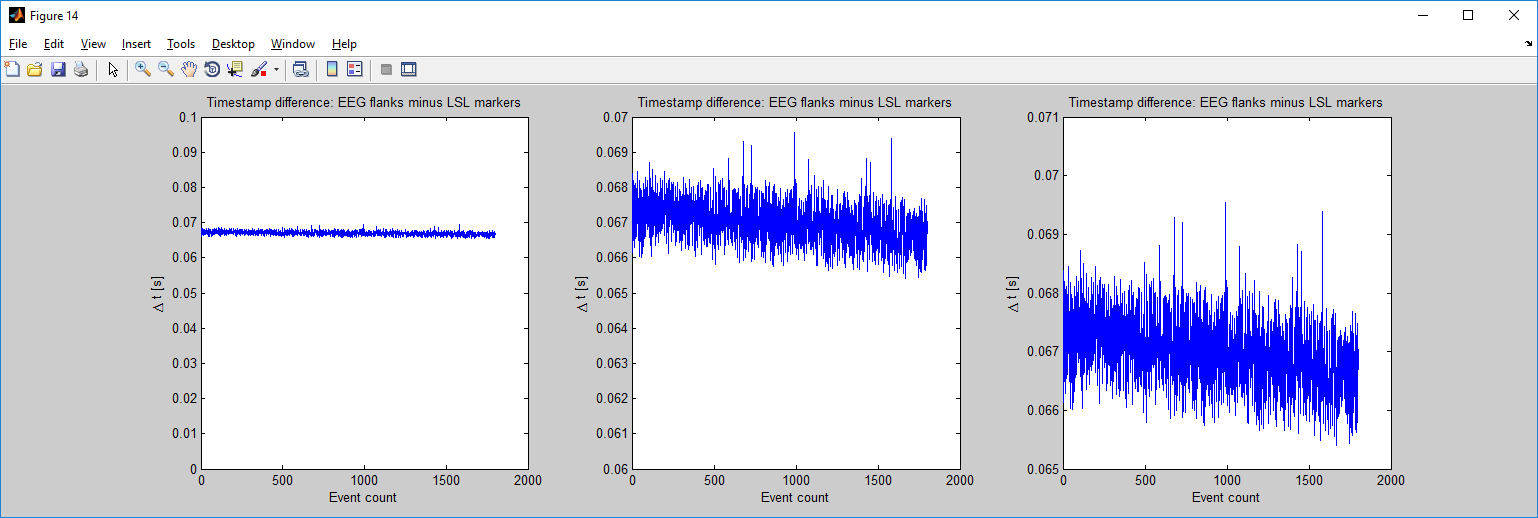The image size is (1538, 518).
Task: Click the New Figure icon
Action: coord(12,69)
